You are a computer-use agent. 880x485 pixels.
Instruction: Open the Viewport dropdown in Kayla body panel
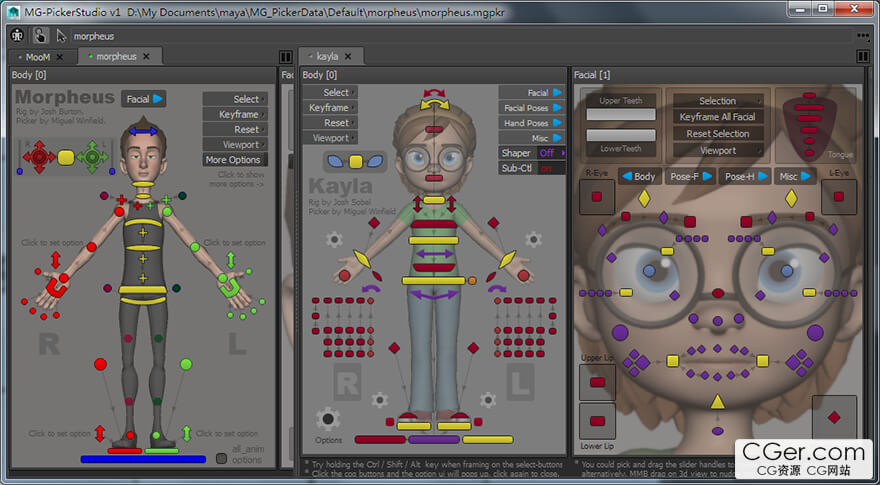point(330,138)
